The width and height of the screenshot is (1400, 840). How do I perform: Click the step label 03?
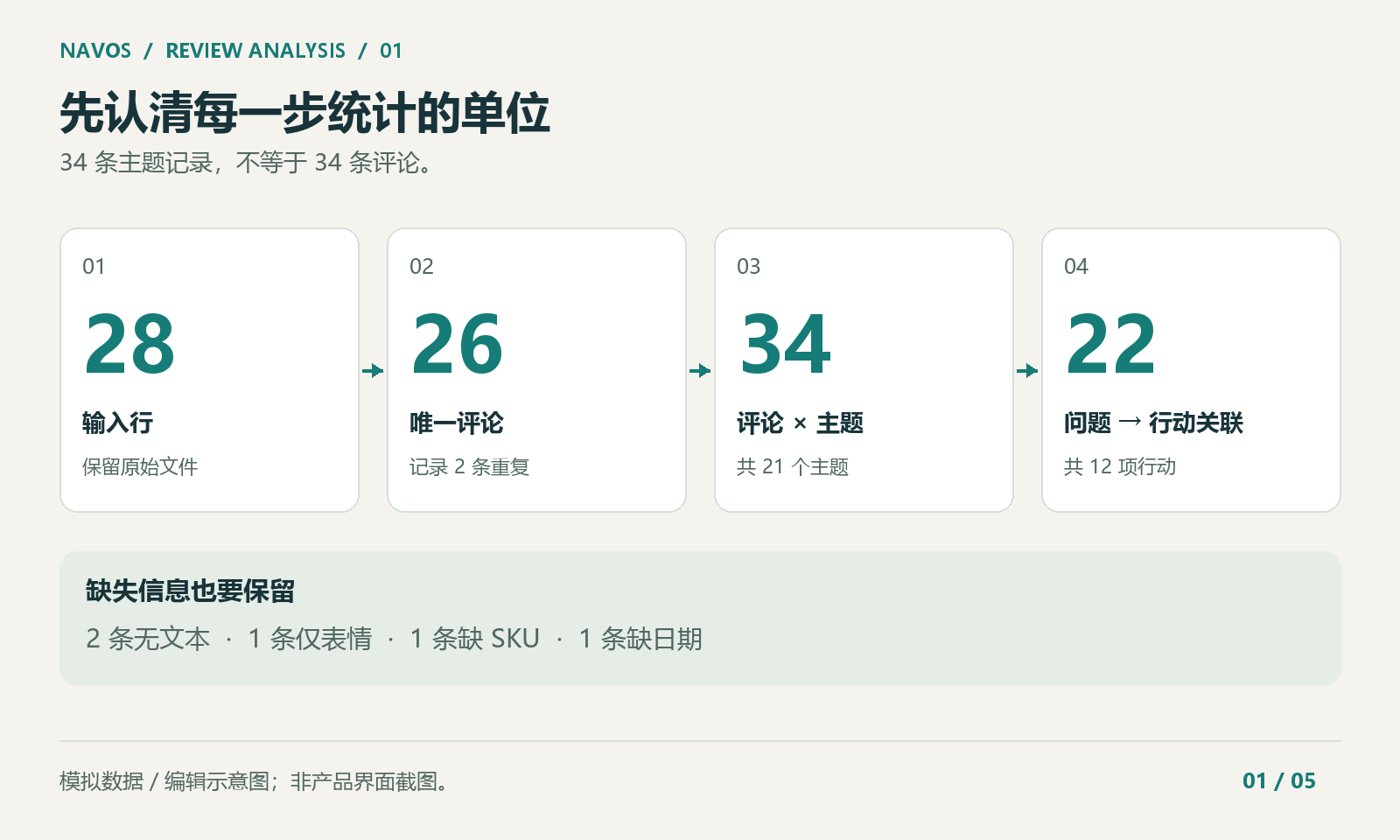(x=748, y=267)
